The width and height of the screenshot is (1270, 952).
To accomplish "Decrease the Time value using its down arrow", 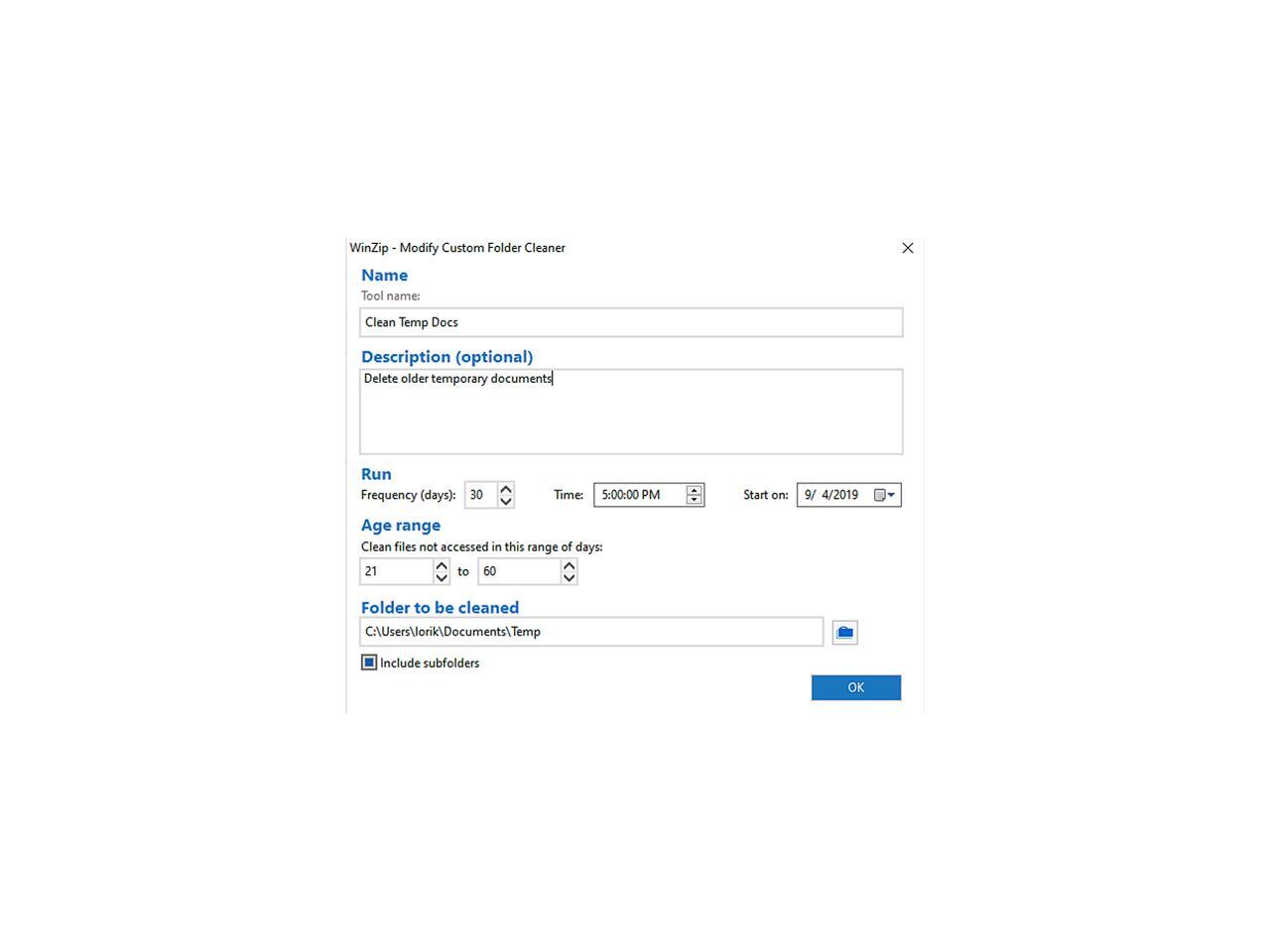I will 694,499.
